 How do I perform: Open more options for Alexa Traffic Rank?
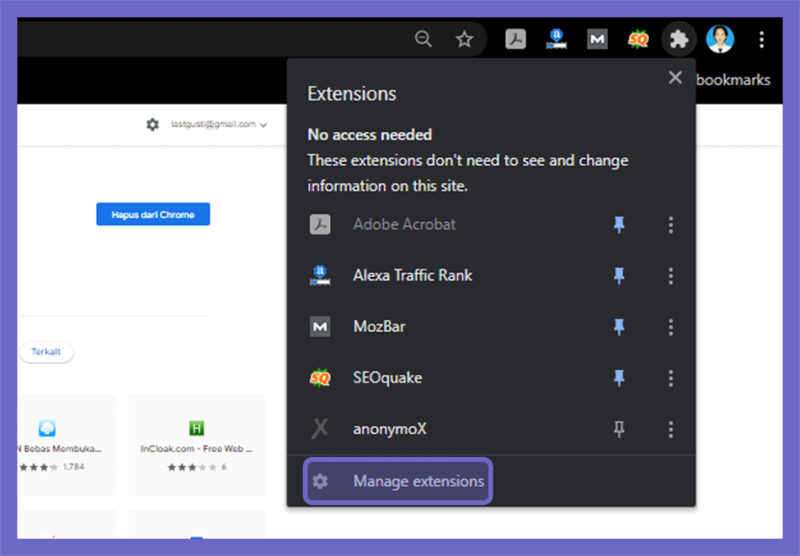670,275
